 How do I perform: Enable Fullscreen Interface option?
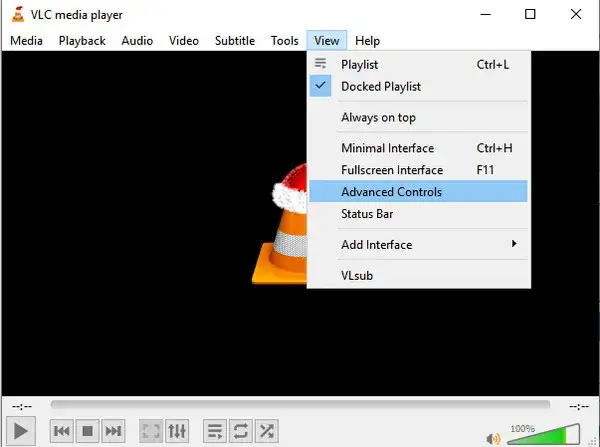(x=418, y=170)
